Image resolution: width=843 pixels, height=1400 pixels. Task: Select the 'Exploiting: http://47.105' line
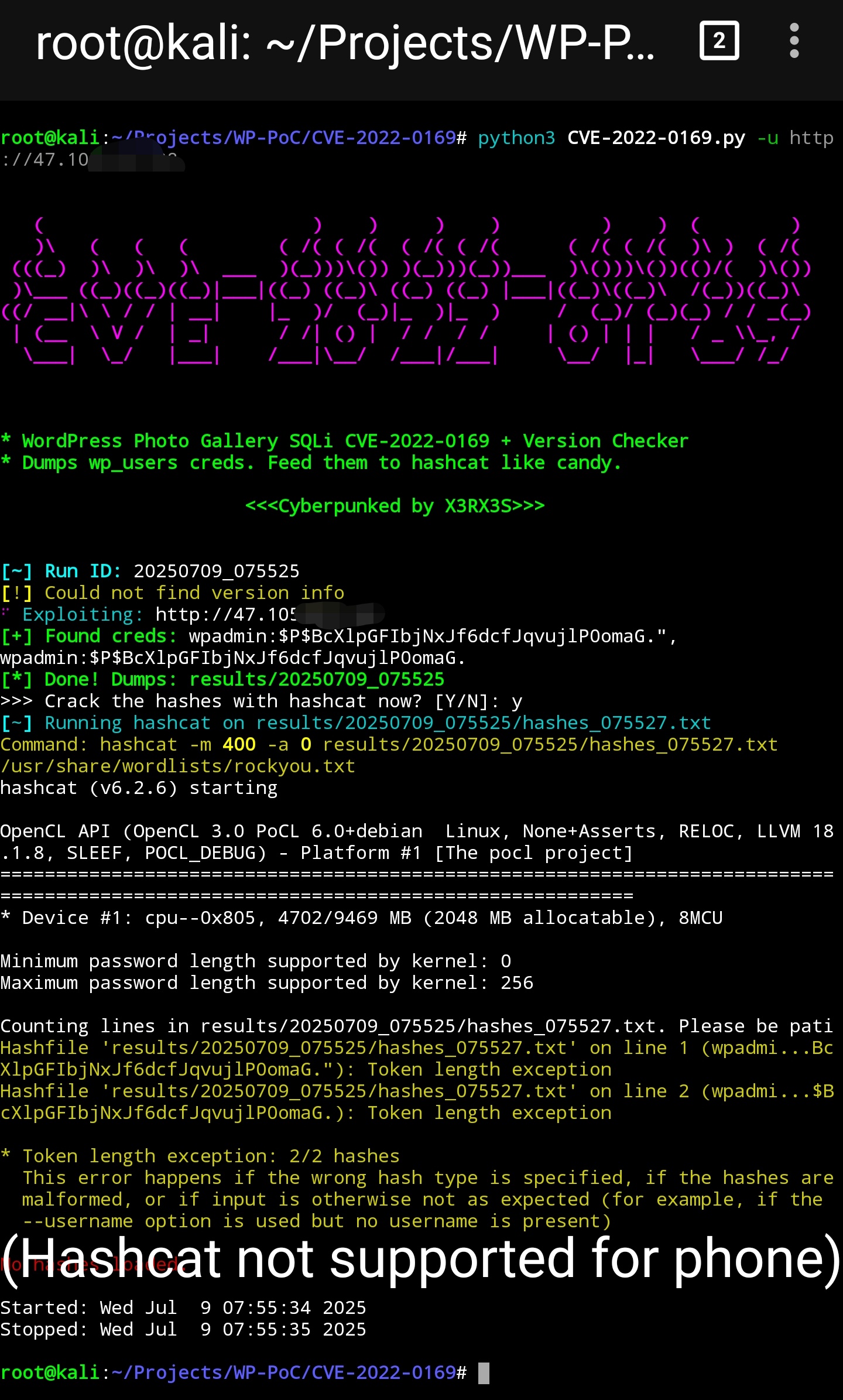pos(192,615)
